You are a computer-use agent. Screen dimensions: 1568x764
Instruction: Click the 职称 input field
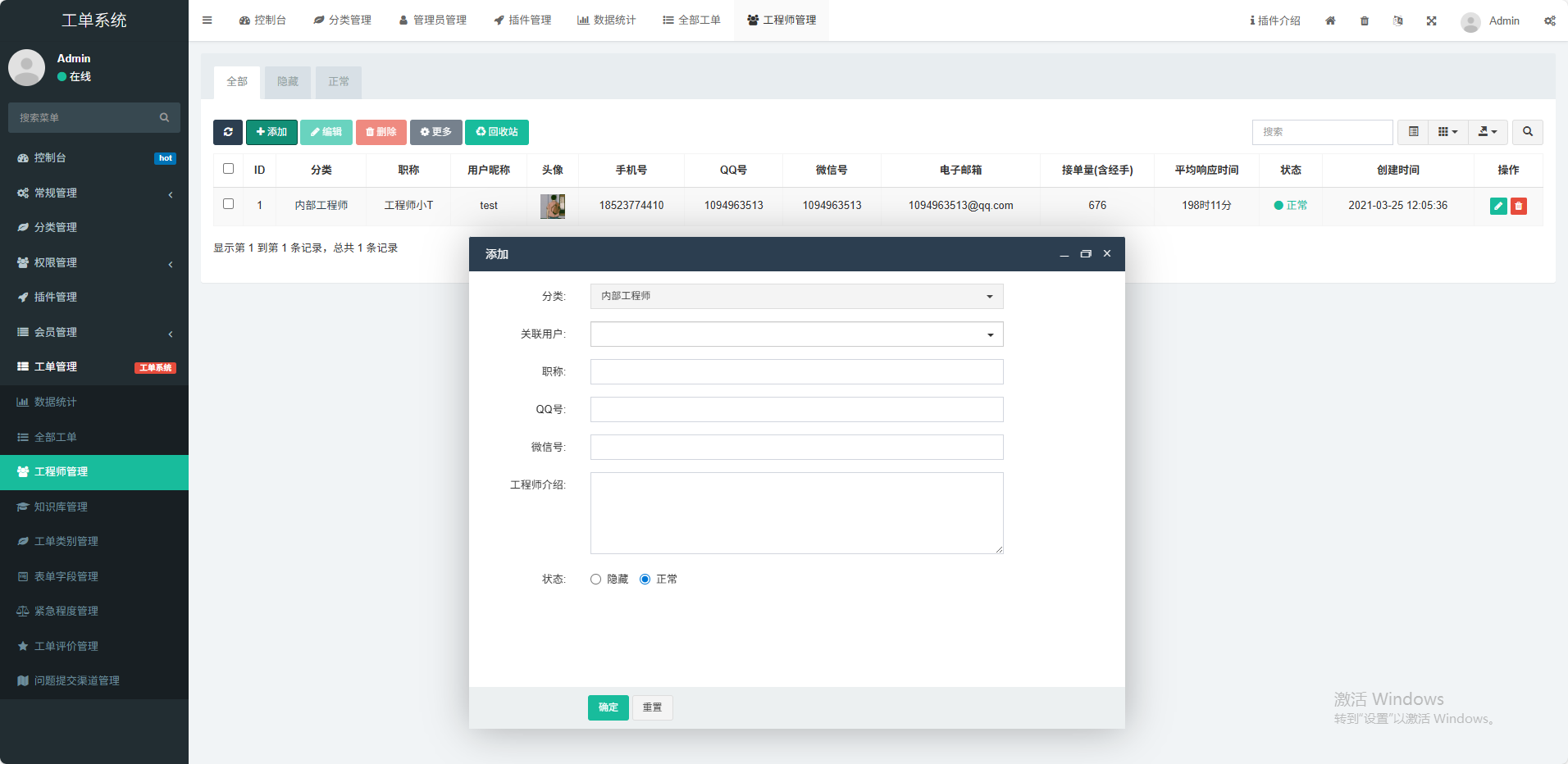tap(796, 372)
